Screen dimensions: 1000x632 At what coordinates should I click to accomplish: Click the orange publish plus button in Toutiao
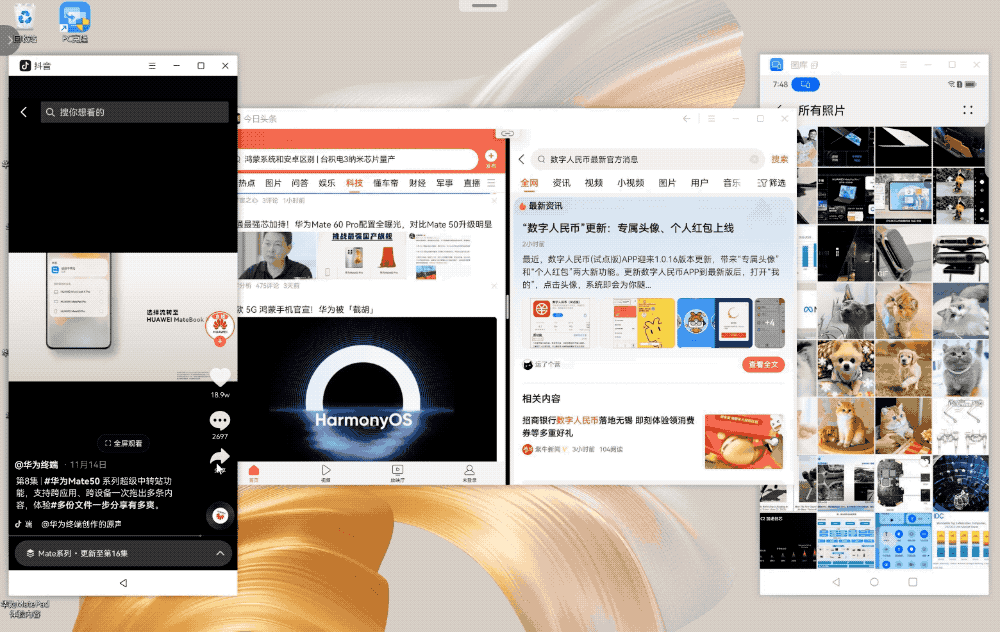490,157
